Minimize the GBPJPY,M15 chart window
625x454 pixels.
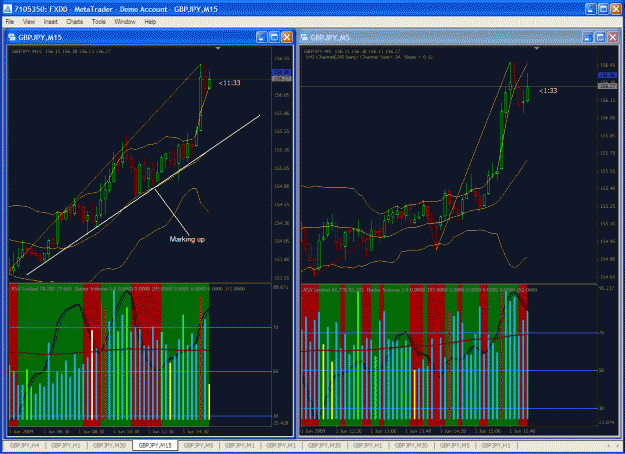[x=261, y=37]
